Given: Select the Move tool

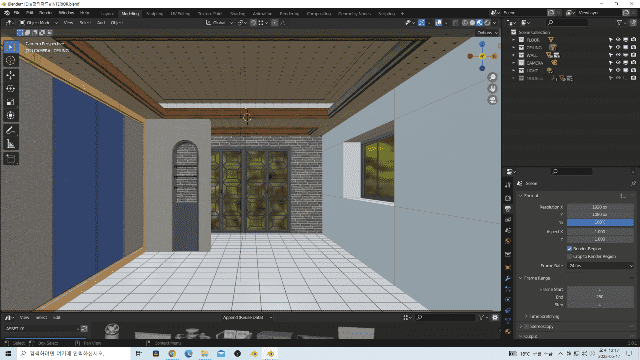Looking at the screenshot, I should tap(11, 75).
